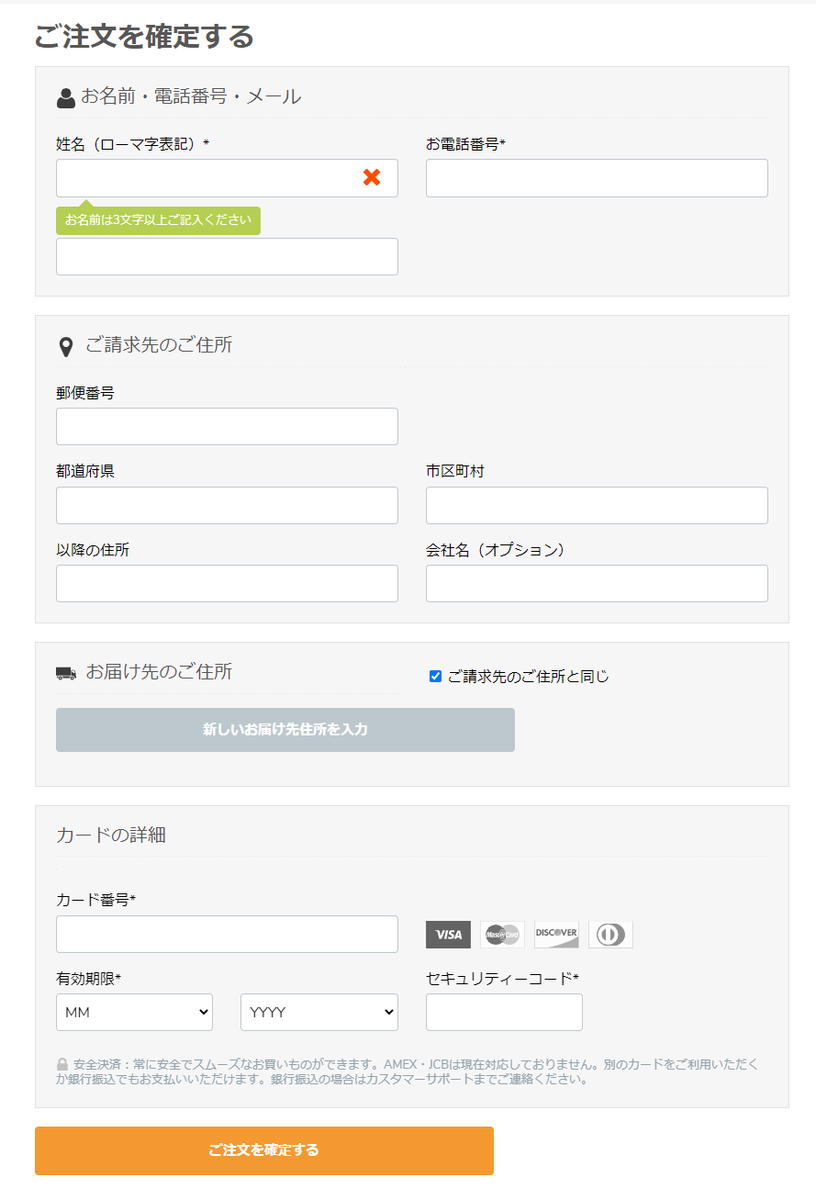Click the red X error icon in name field
Screen dimensions: 816x1200
pos(372,177)
